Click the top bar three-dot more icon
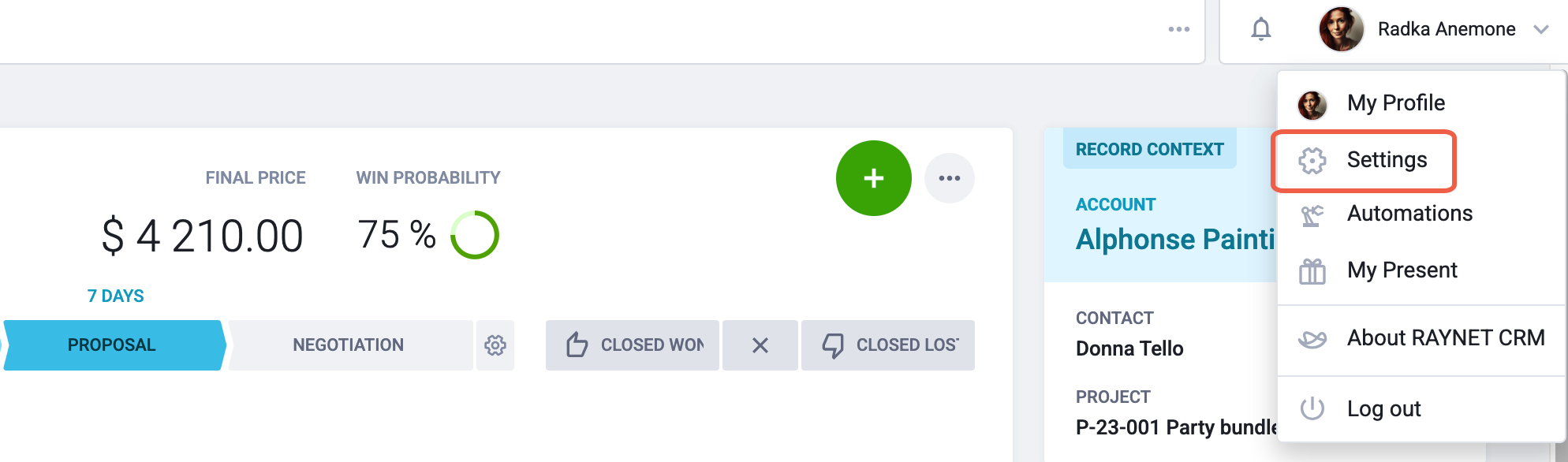Viewport: 1568px width, 462px height. coord(1179,29)
